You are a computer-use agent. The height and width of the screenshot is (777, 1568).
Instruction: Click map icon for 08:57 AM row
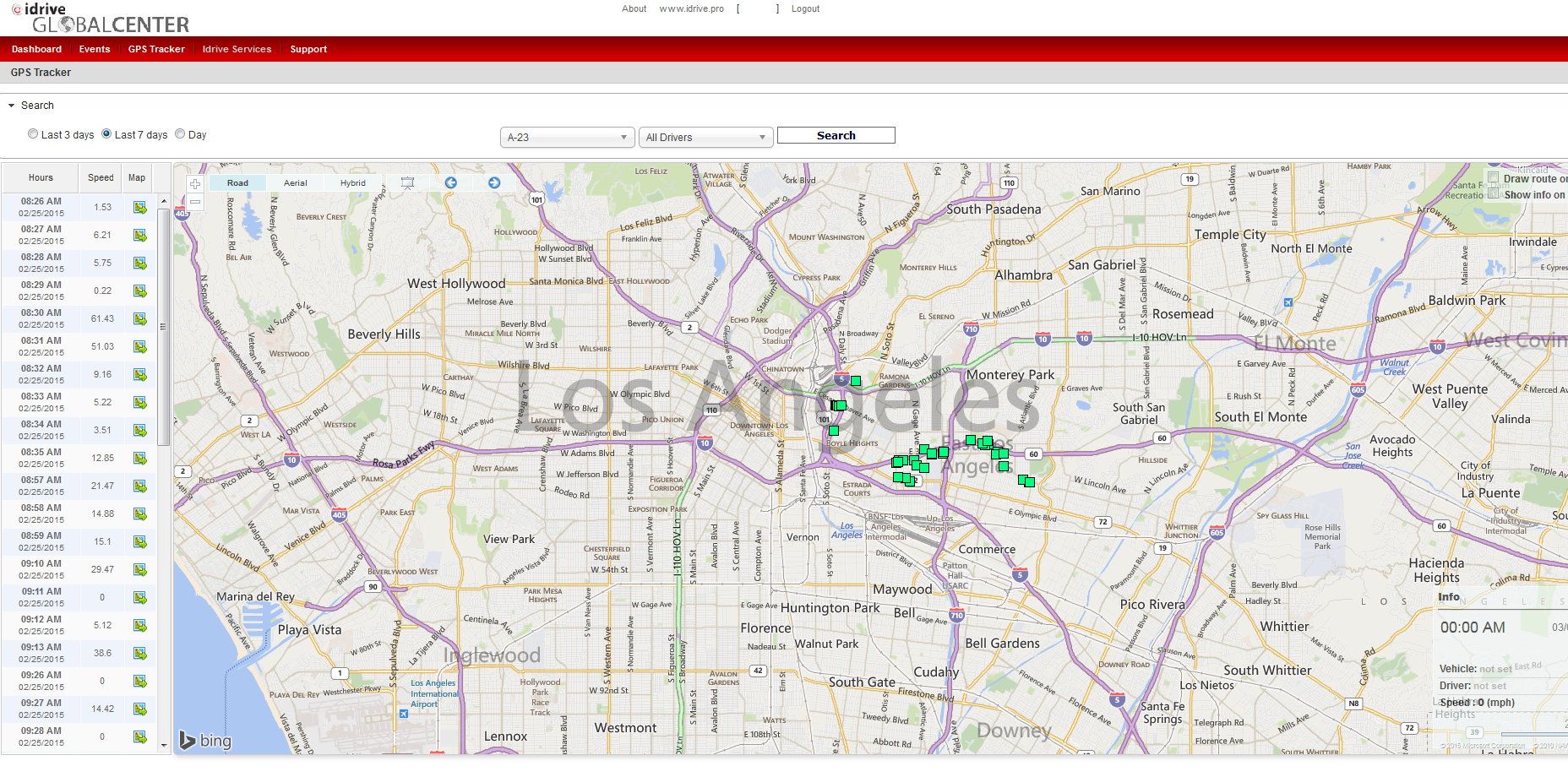[x=139, y=486]
